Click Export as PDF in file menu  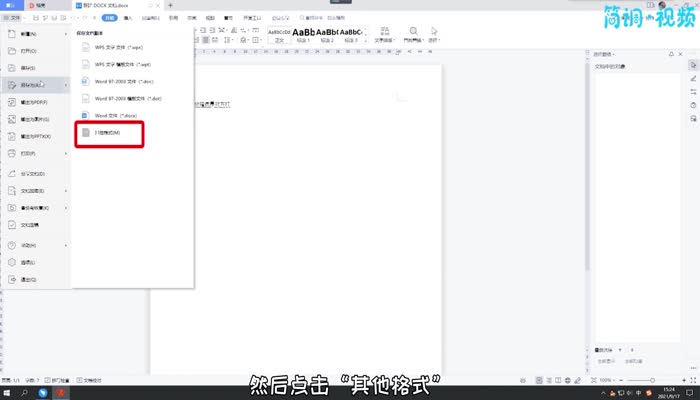[x=34, y=101]
